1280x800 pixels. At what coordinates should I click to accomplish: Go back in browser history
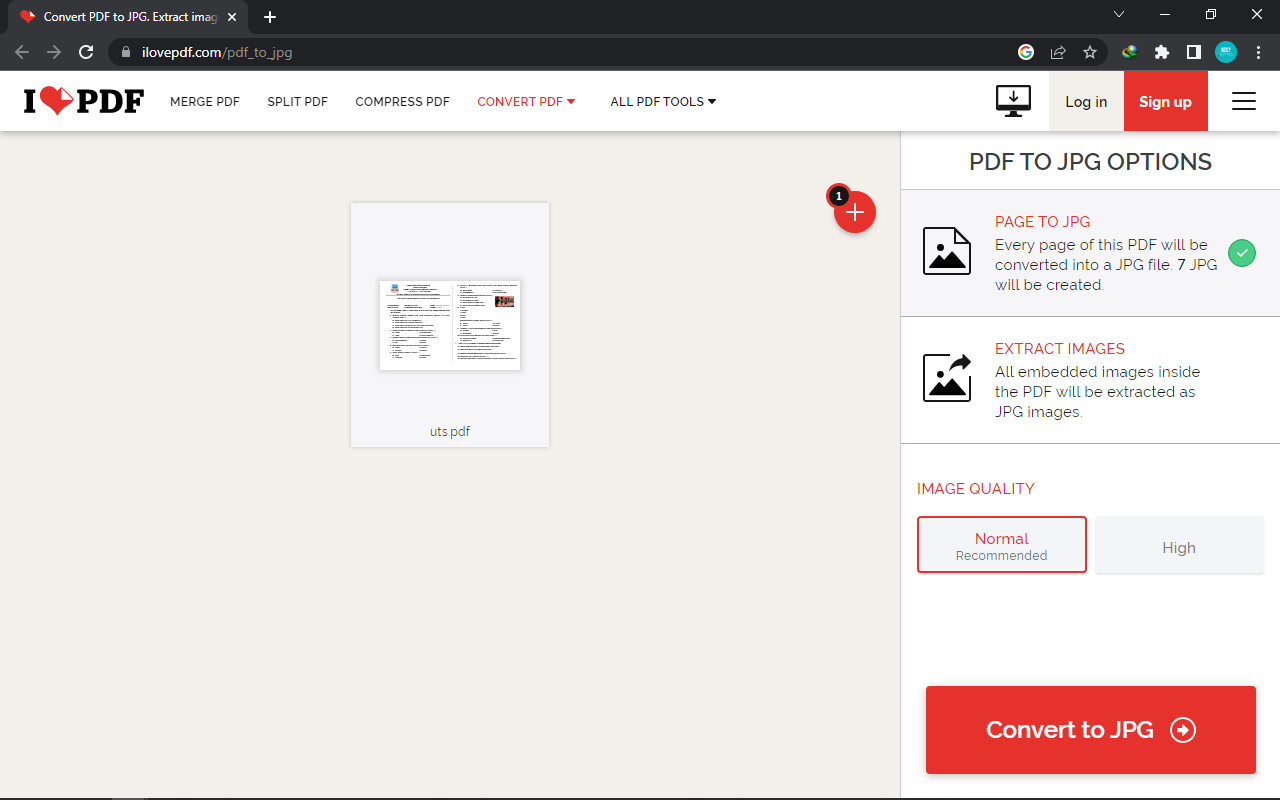pos(22,52)
